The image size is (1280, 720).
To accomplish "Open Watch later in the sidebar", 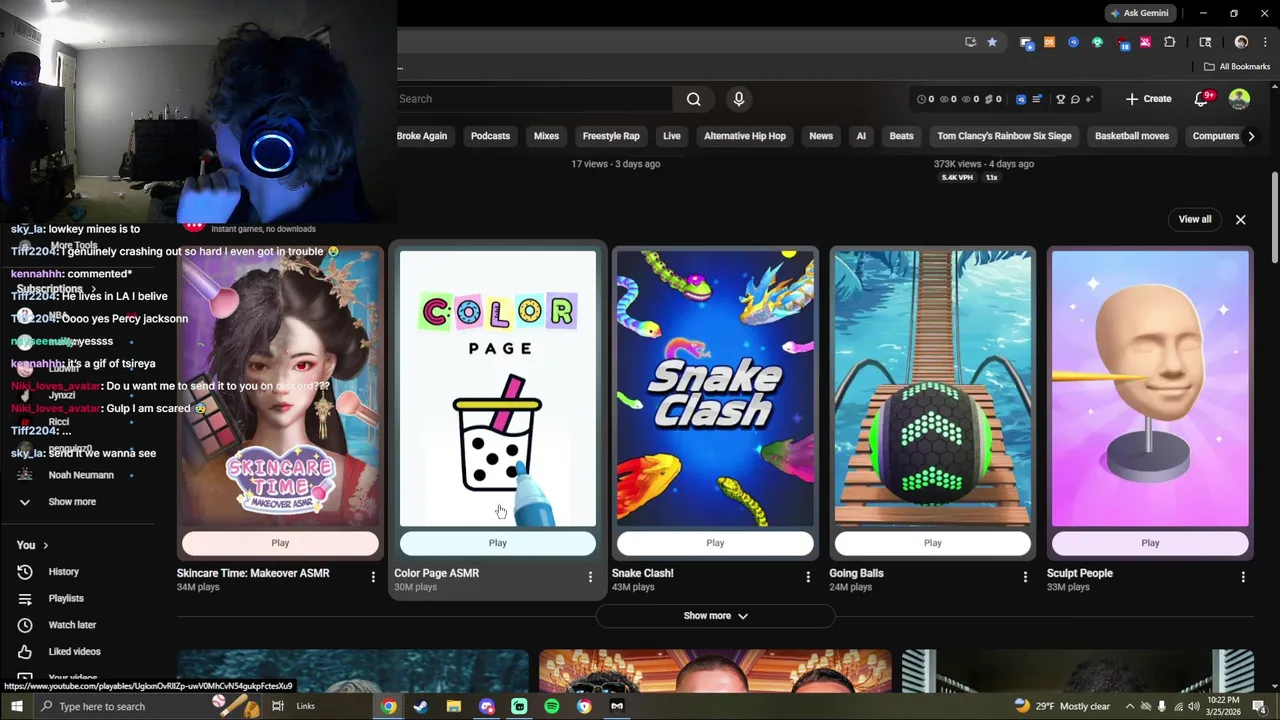I will click(72, 625).
